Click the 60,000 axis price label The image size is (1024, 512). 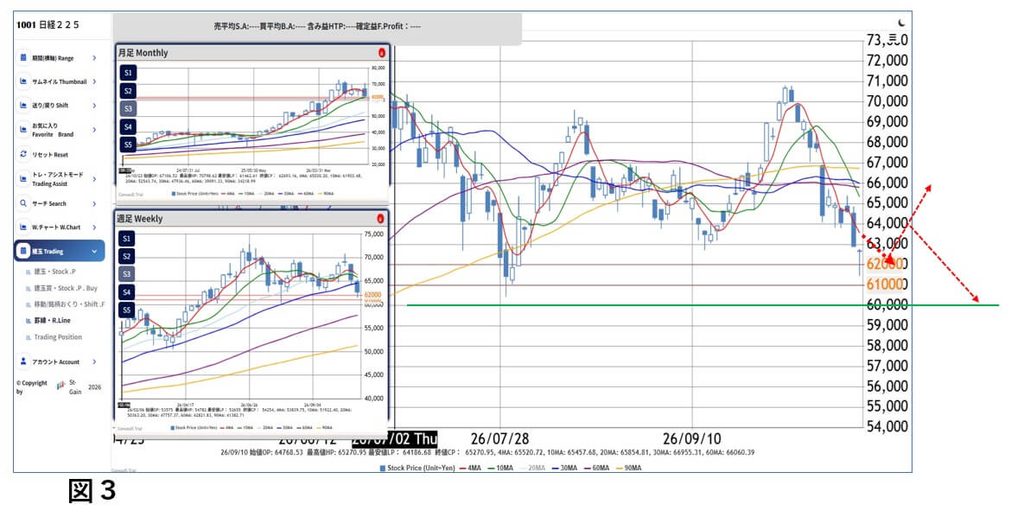[885, 304]
